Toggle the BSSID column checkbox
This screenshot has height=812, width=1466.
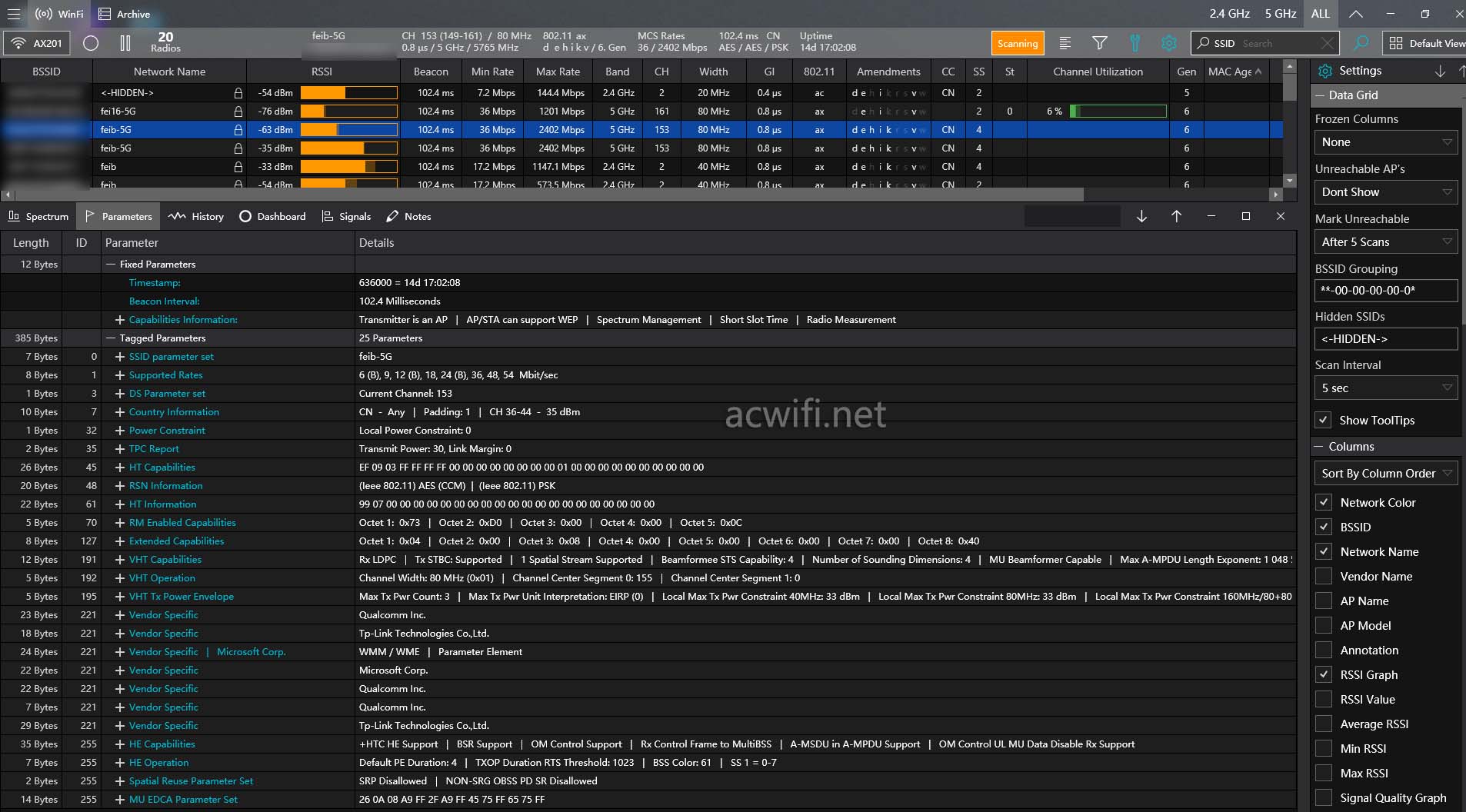pos(1323,527)
